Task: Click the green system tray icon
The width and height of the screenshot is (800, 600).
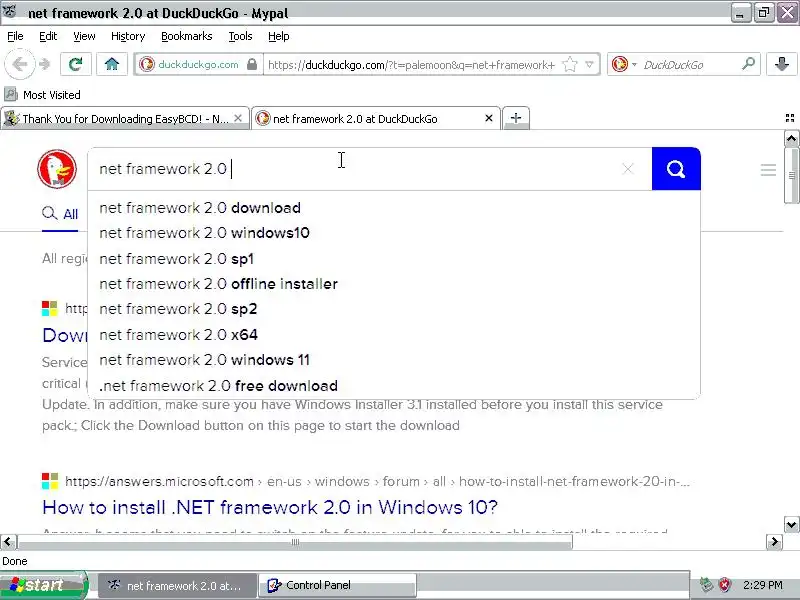Action: 707,585
